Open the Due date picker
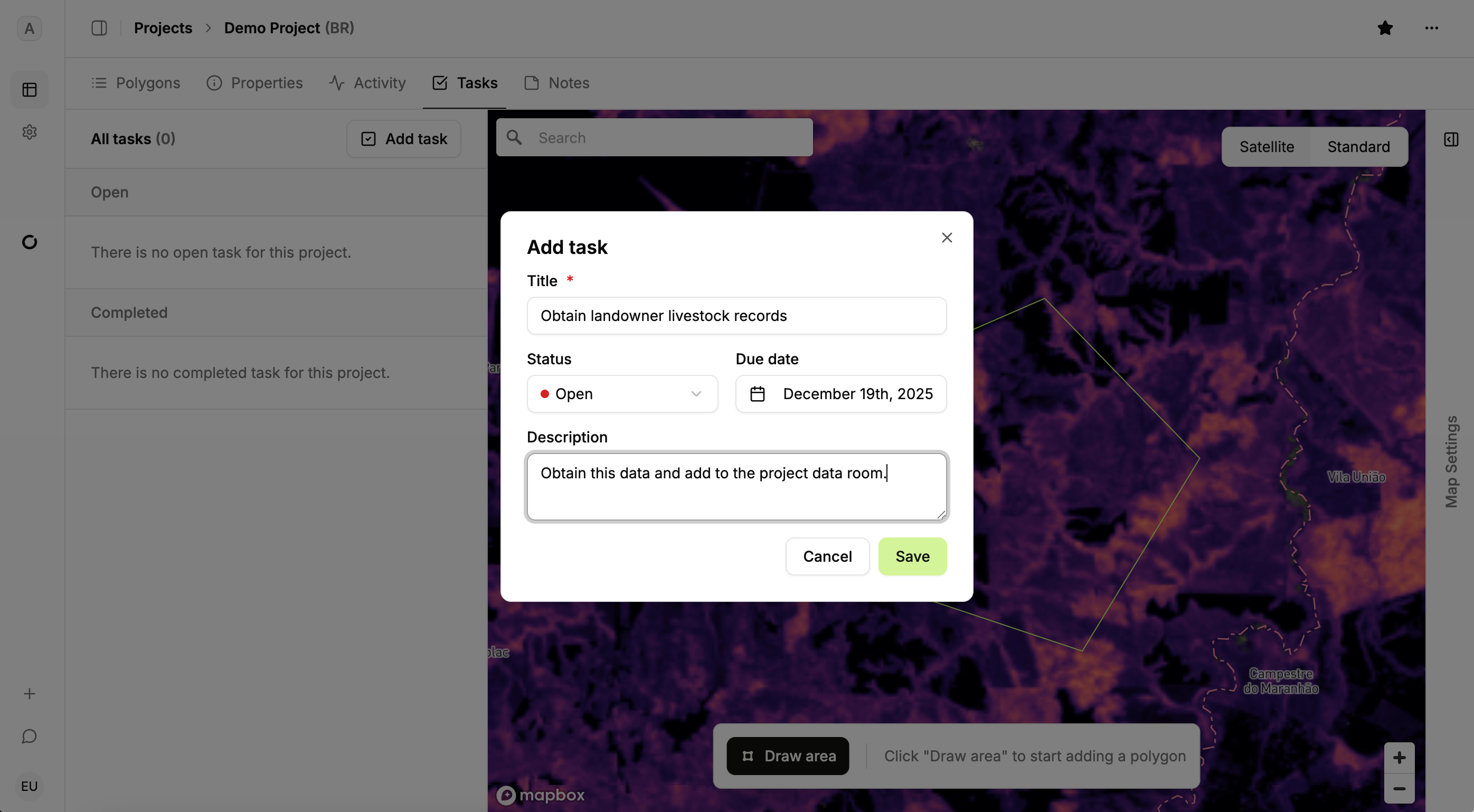 (x=840, y=394)
